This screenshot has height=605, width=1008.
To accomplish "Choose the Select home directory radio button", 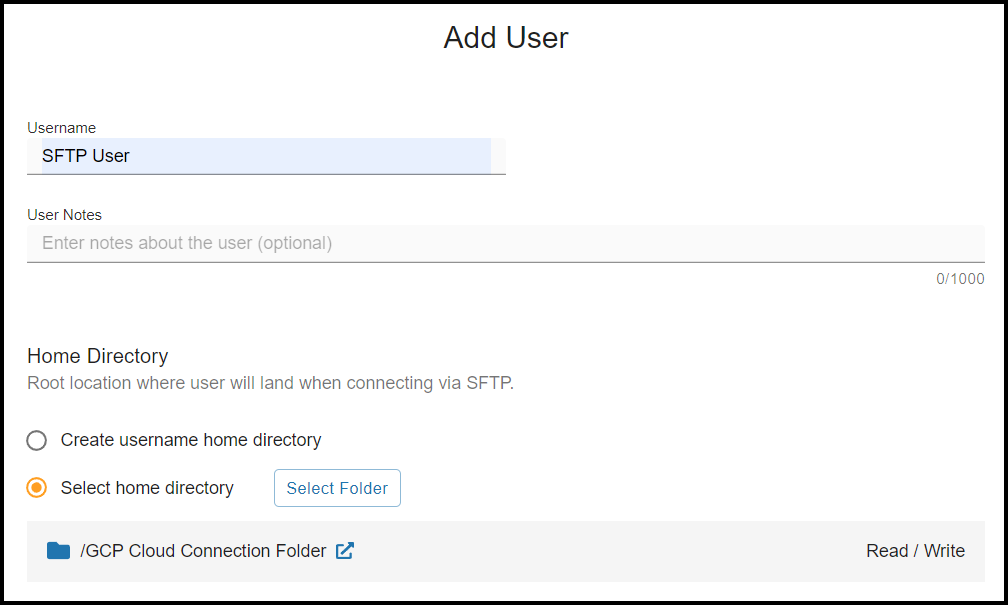I will click(37, 488).
